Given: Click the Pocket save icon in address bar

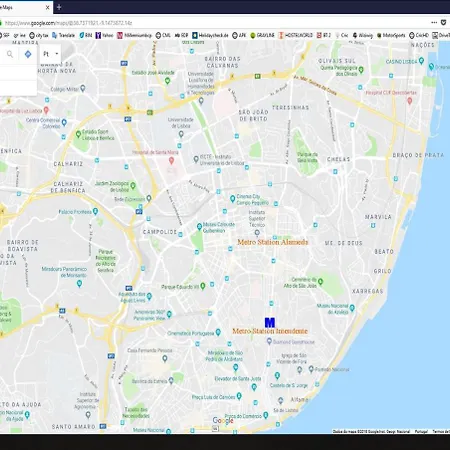Looking at the screenshot, I should pos(444,23).
